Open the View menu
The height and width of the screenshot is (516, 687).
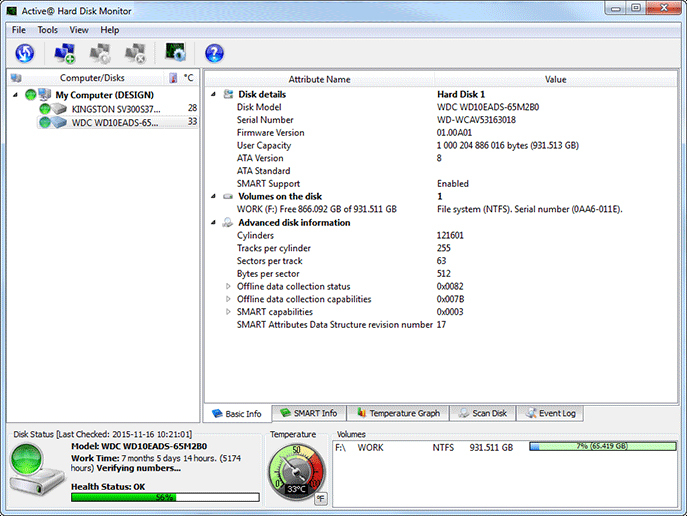(x=79, y=30)
